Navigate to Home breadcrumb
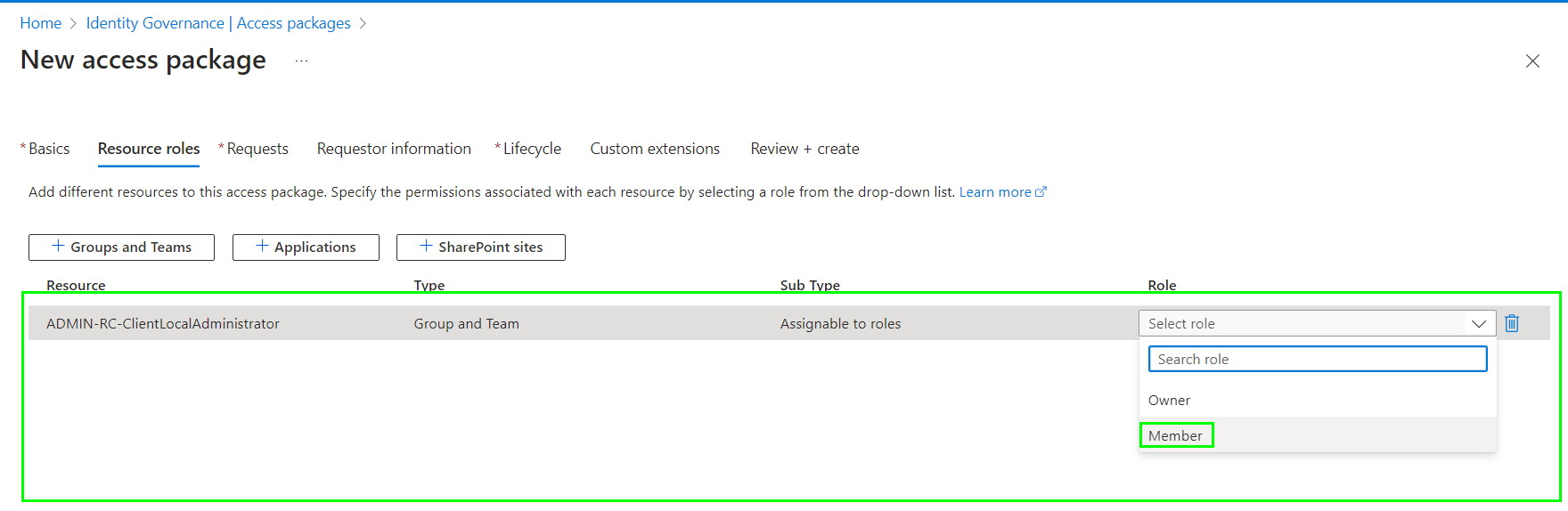 coord(41,23)
